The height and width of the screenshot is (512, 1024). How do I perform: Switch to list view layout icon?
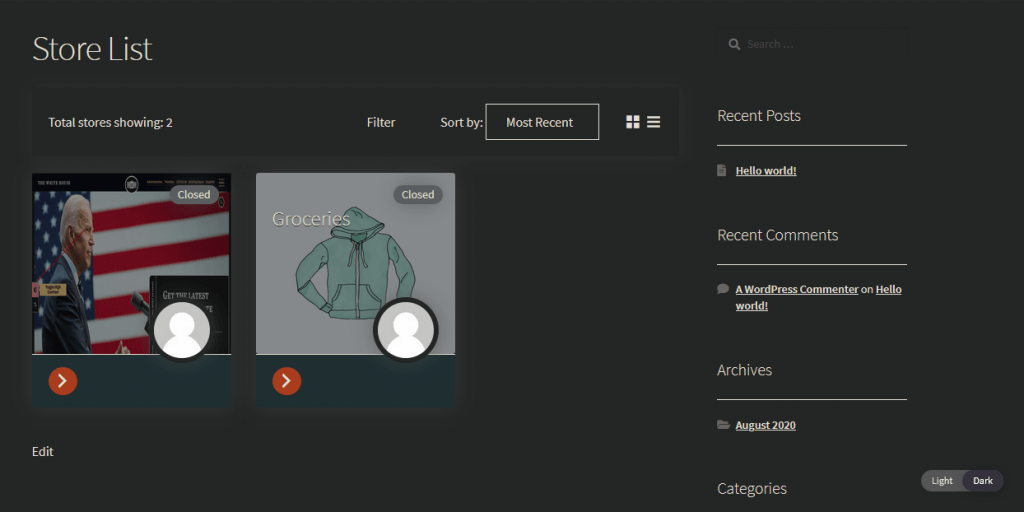(654, 122)
